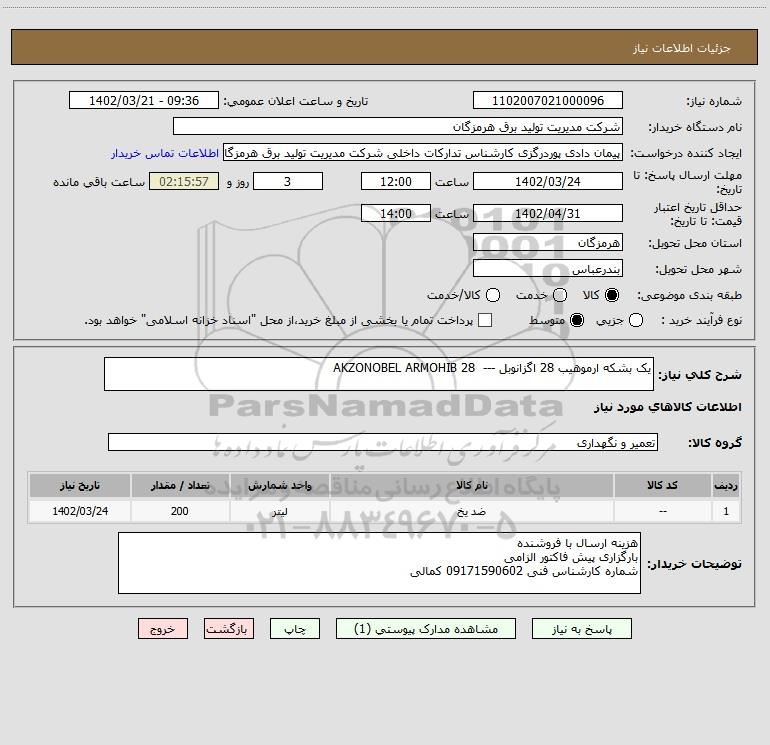The width and height of the screenshot is (770, 745).
Task: Click the request creator field پیمان دادی پوردرگزی
Action: [423, 153]
